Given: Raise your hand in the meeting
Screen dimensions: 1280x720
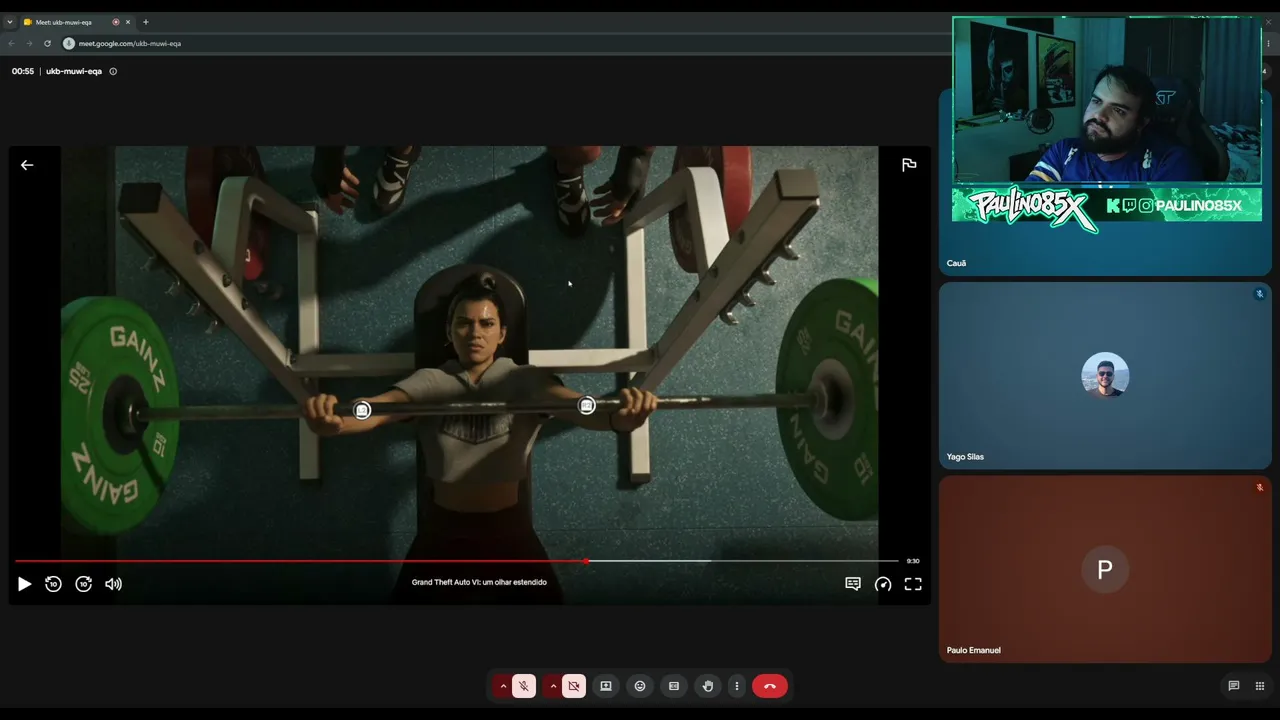Looking at the screenshot, I should pyautogui.click(x=708, y=686).
